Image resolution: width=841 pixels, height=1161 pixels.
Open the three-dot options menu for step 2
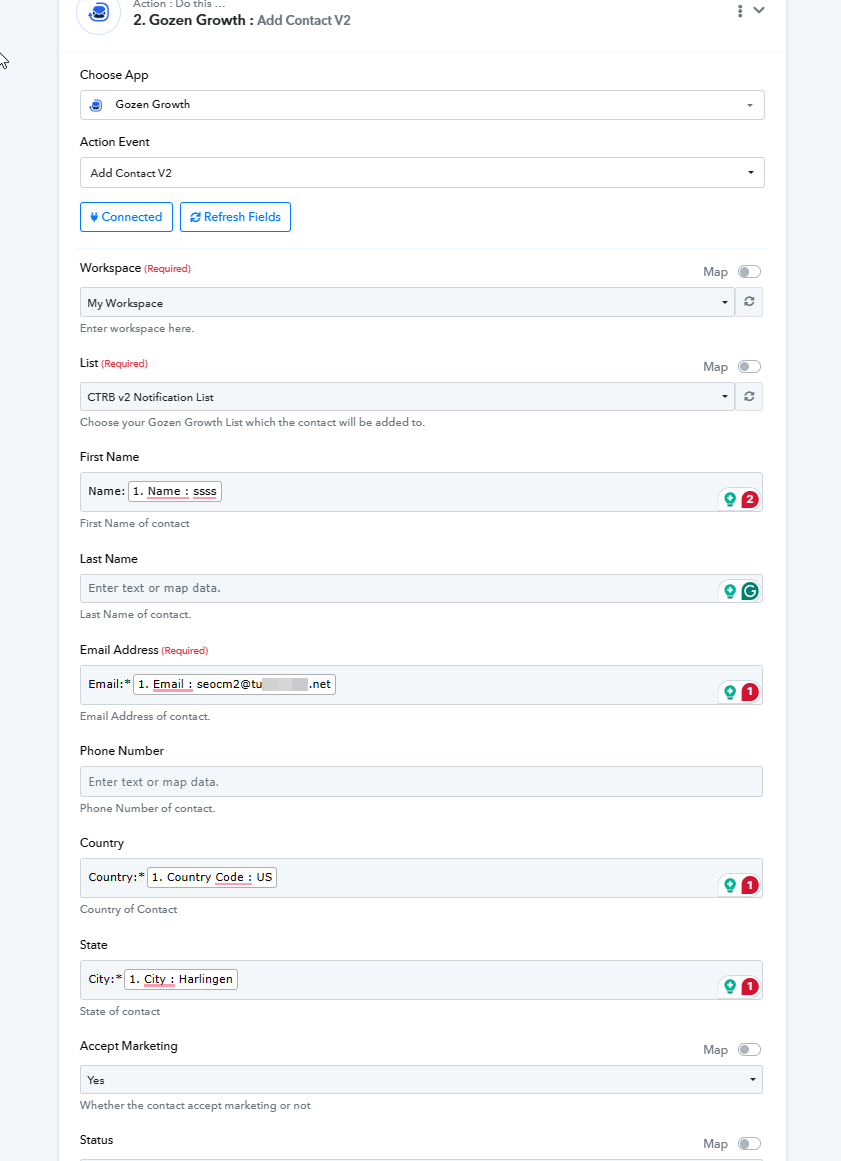740,10
